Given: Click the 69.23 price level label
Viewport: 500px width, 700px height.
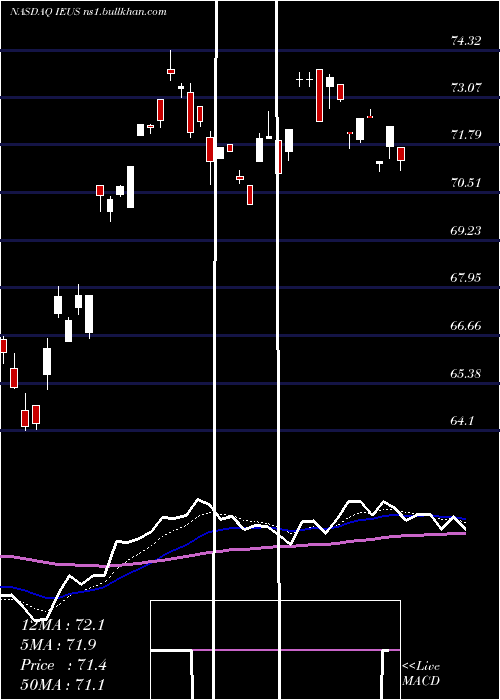Looking at the screenshot, I should tap(466, 230).
